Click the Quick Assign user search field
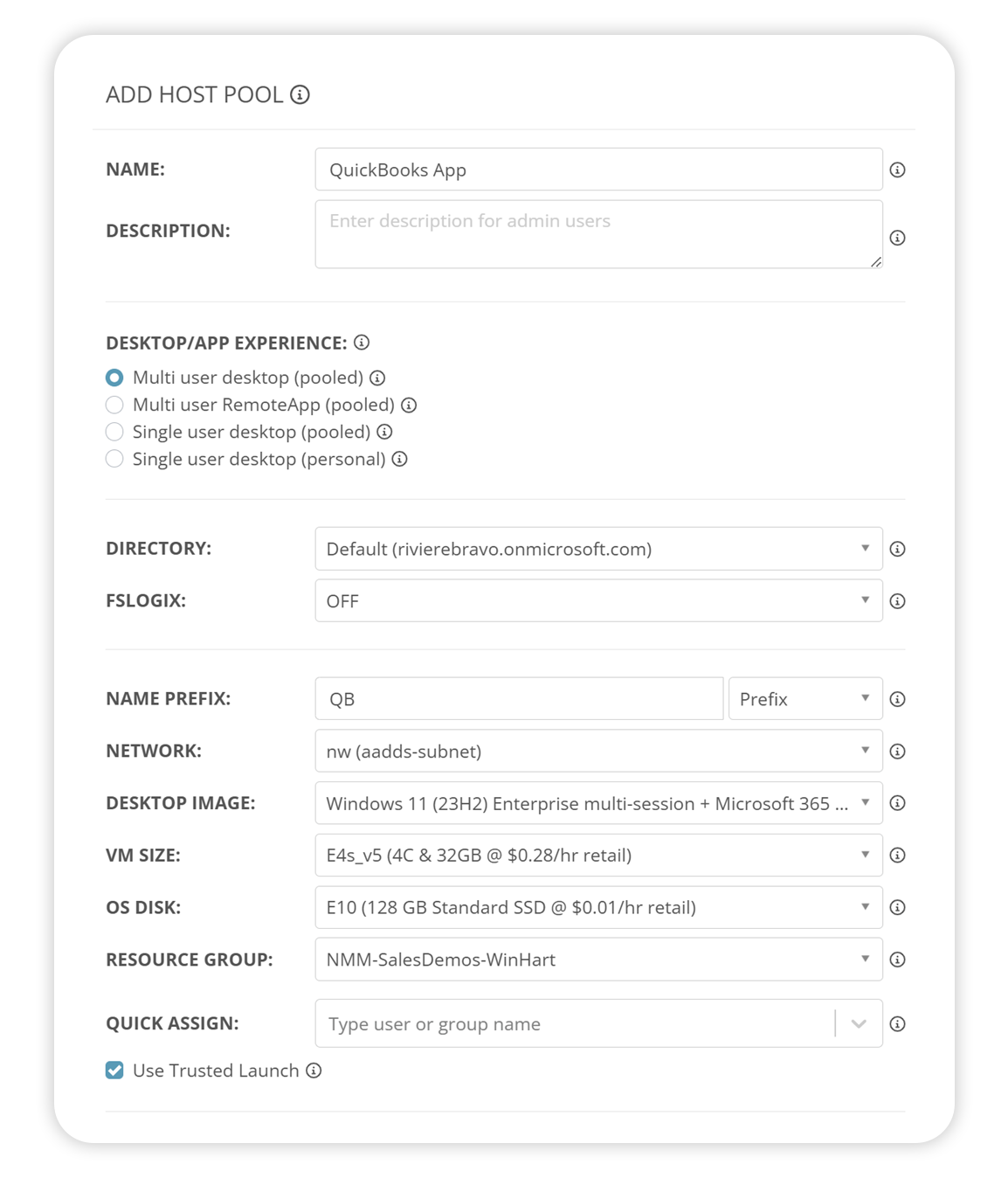Image resolution: width=1008 pixels, height=1178 pixels. pos(575,1024)
